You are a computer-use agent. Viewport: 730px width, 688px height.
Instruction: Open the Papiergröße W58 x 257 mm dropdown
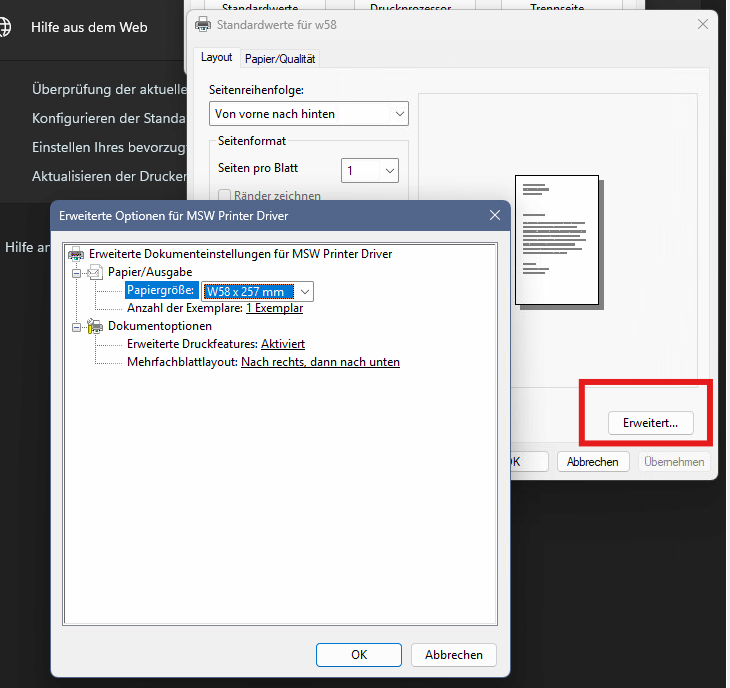(x=305, y=292)
